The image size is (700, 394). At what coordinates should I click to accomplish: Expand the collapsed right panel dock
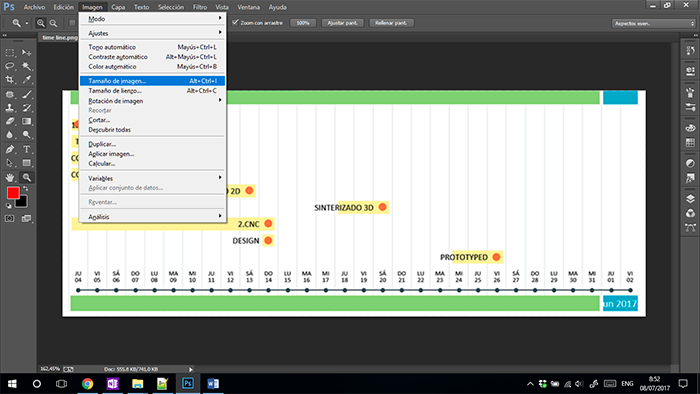pyautogui.click(x=696, y=35)
